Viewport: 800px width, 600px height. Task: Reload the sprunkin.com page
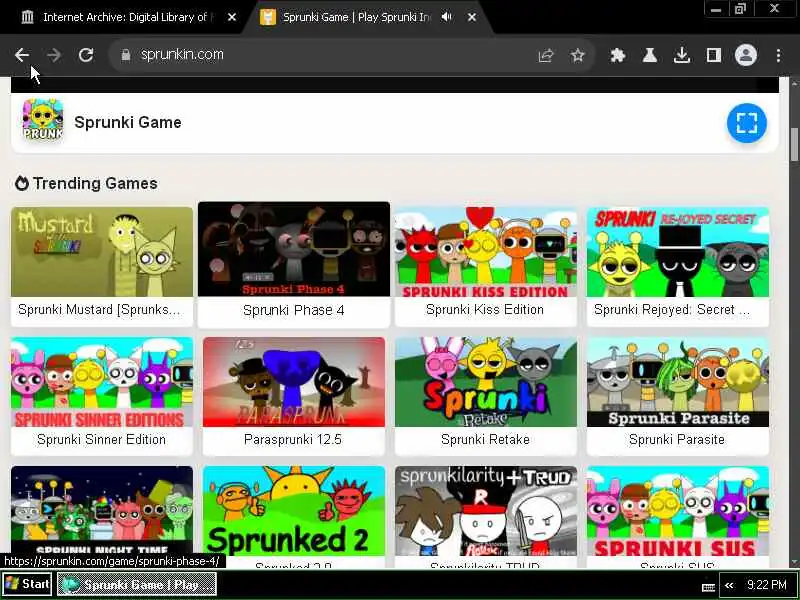[x=86, y=55]
